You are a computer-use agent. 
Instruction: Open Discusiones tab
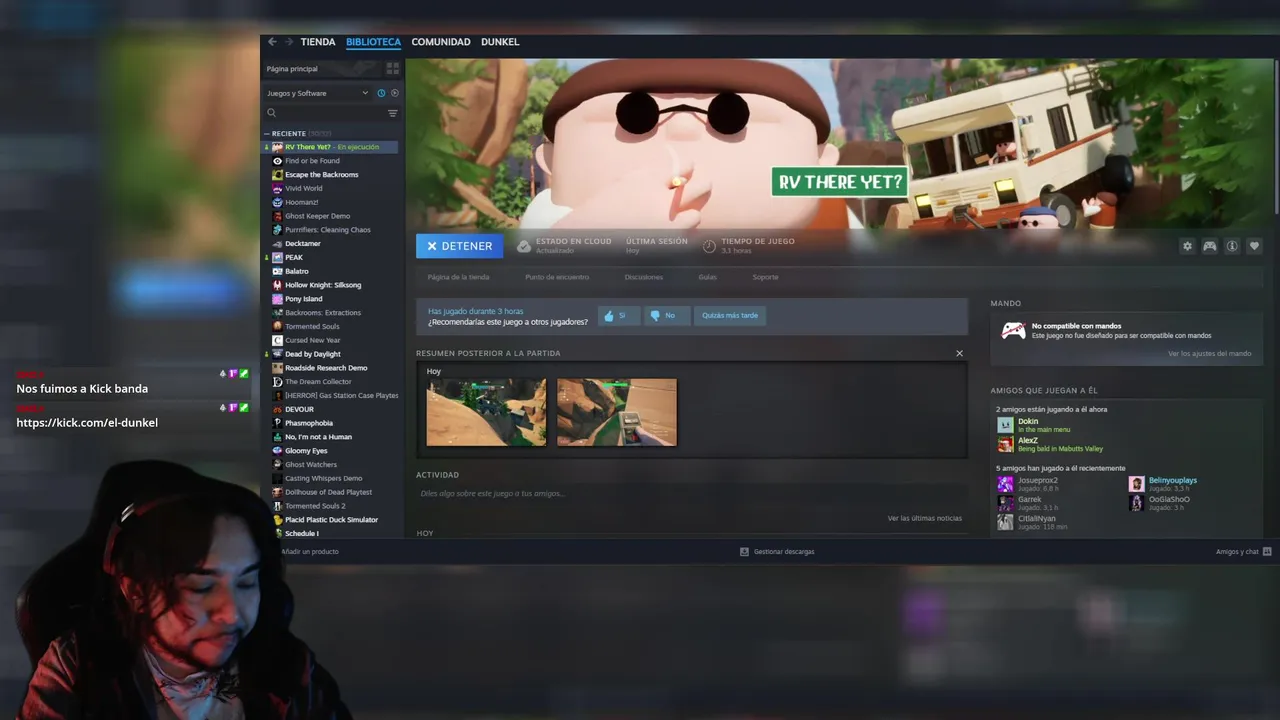[644, 277]
